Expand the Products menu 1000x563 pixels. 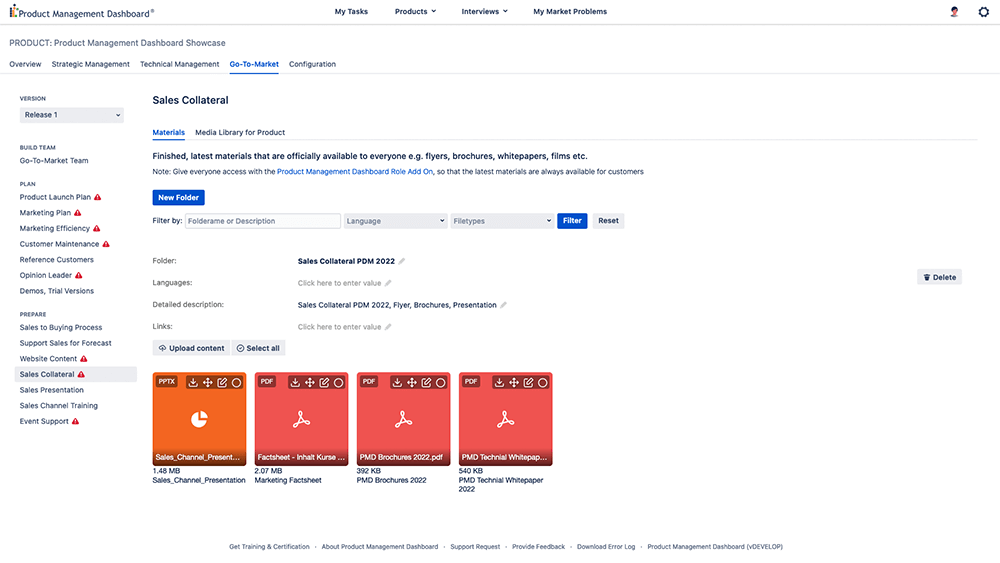(x=415, y=11)
